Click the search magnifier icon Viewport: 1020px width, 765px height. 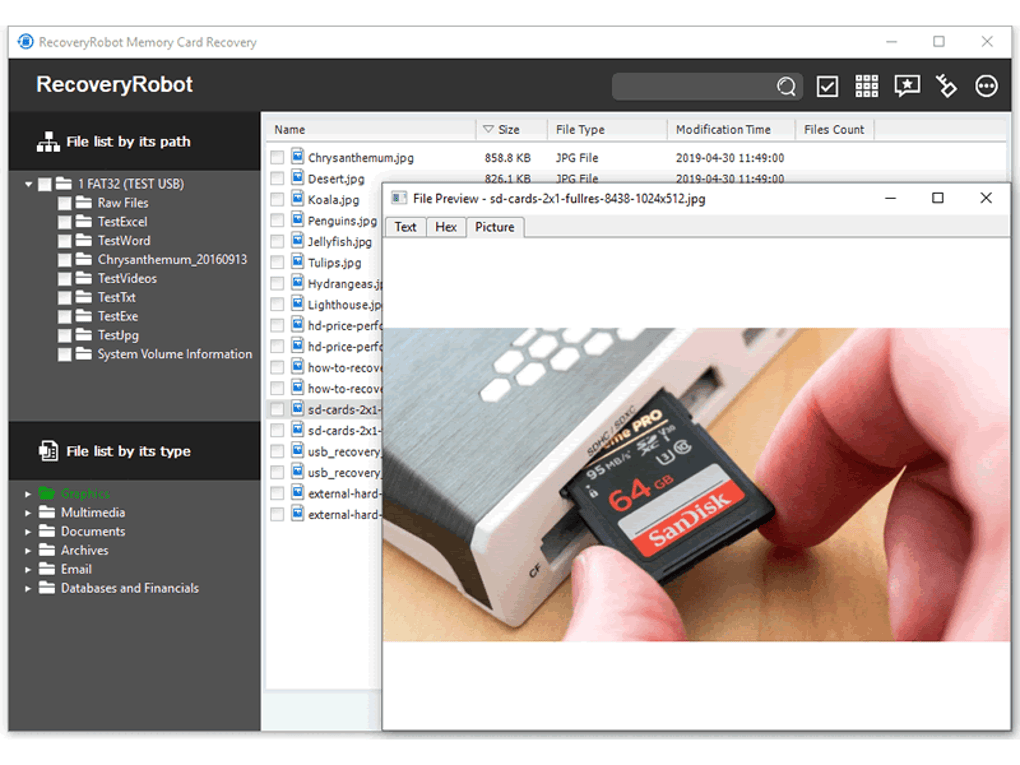pyautogui.click(x=786, y=86)
